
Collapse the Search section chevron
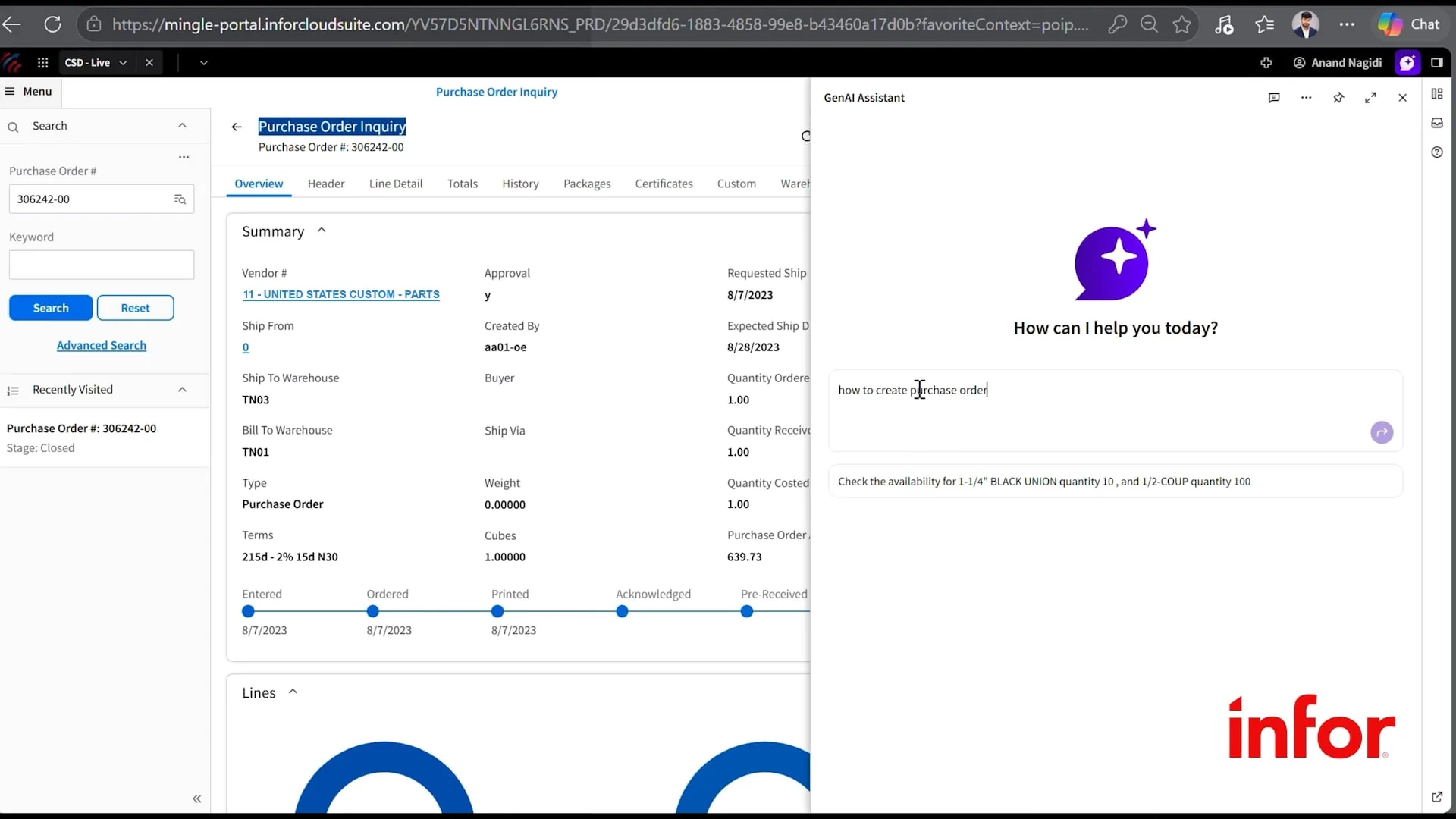pyautogui.click(x=182, y=126)
